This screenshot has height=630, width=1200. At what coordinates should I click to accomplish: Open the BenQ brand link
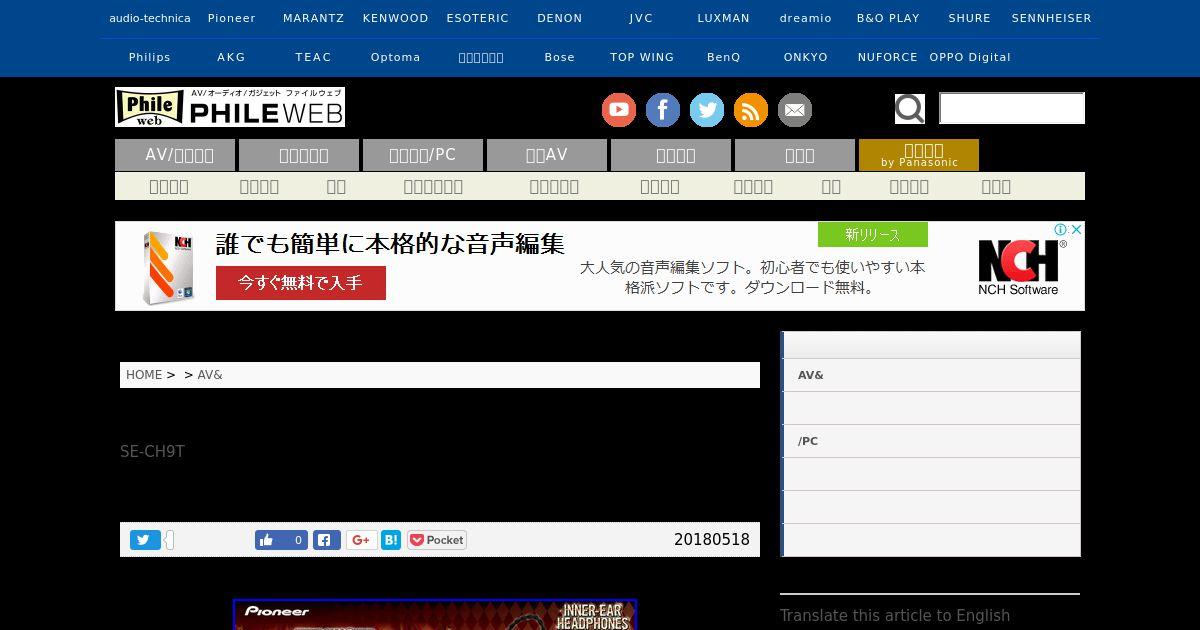point(724,57)
